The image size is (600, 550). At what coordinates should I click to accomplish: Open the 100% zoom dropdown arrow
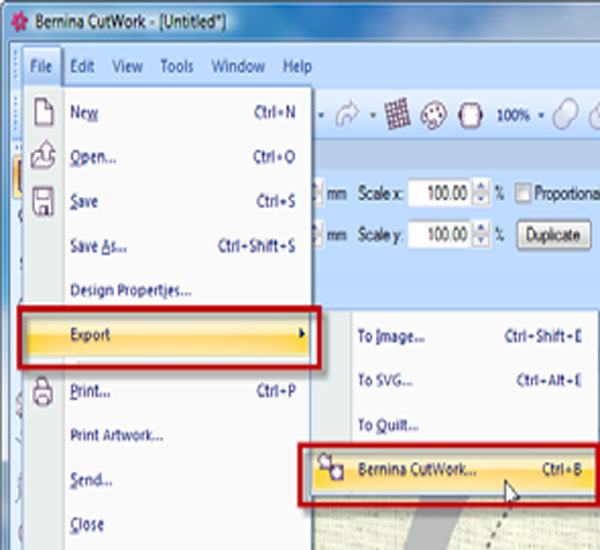(x=541, y=115)
